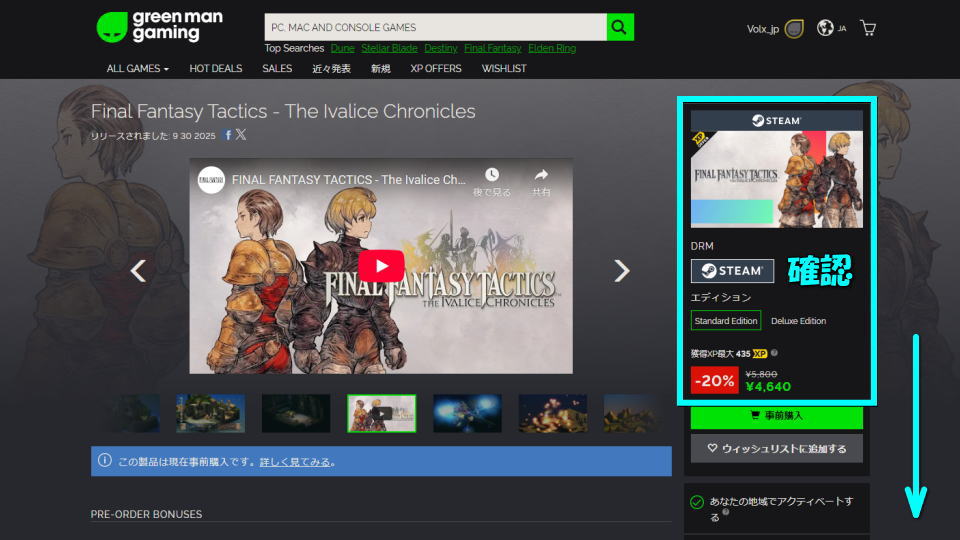960x540 pixels.
Task: Click the Volx_jp username text
Action: pyautogui.click(x=762, y=29)
